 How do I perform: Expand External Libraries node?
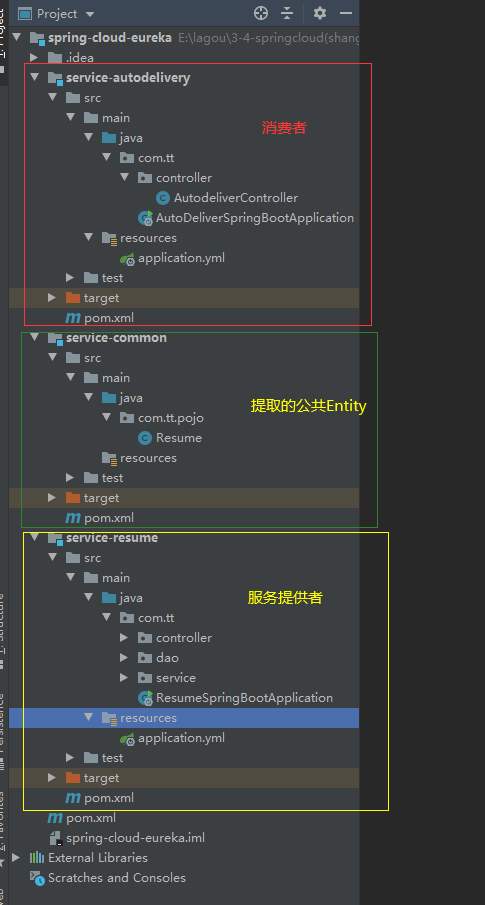16,858
